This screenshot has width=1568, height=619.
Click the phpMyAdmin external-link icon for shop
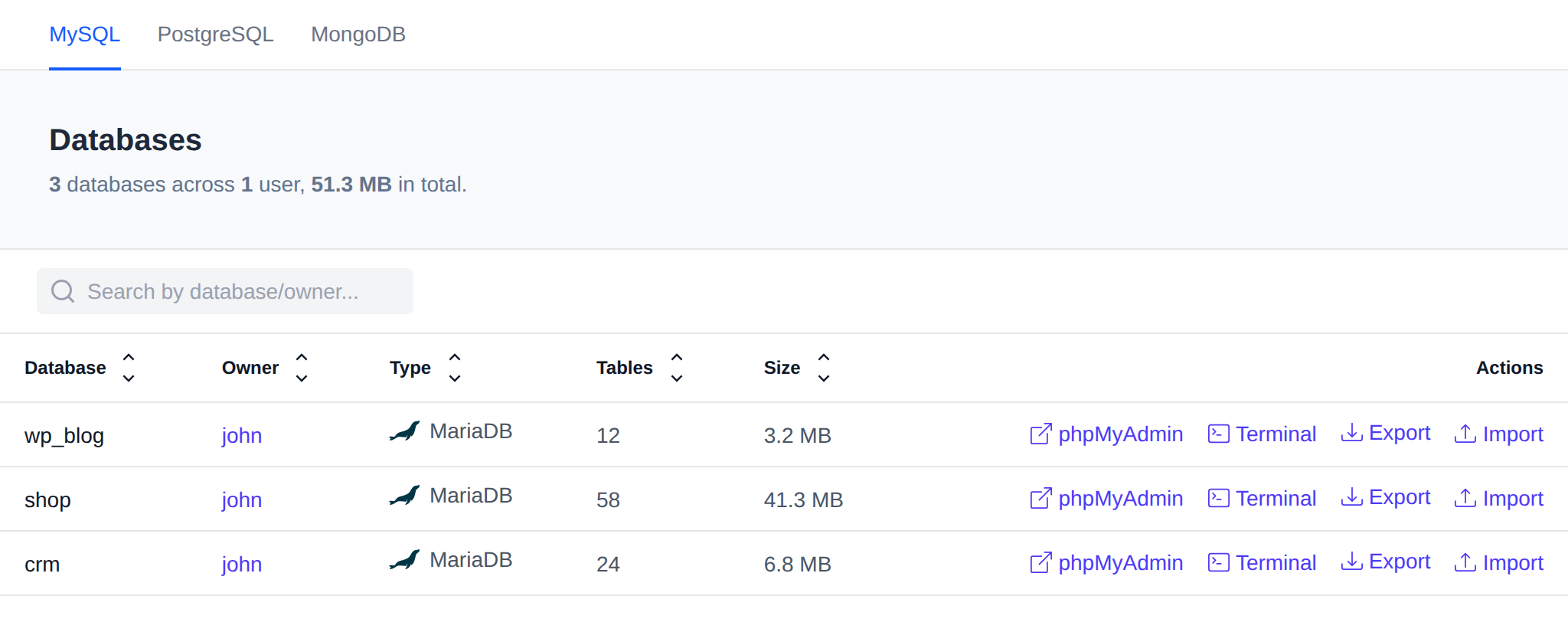click(1041, 498)
